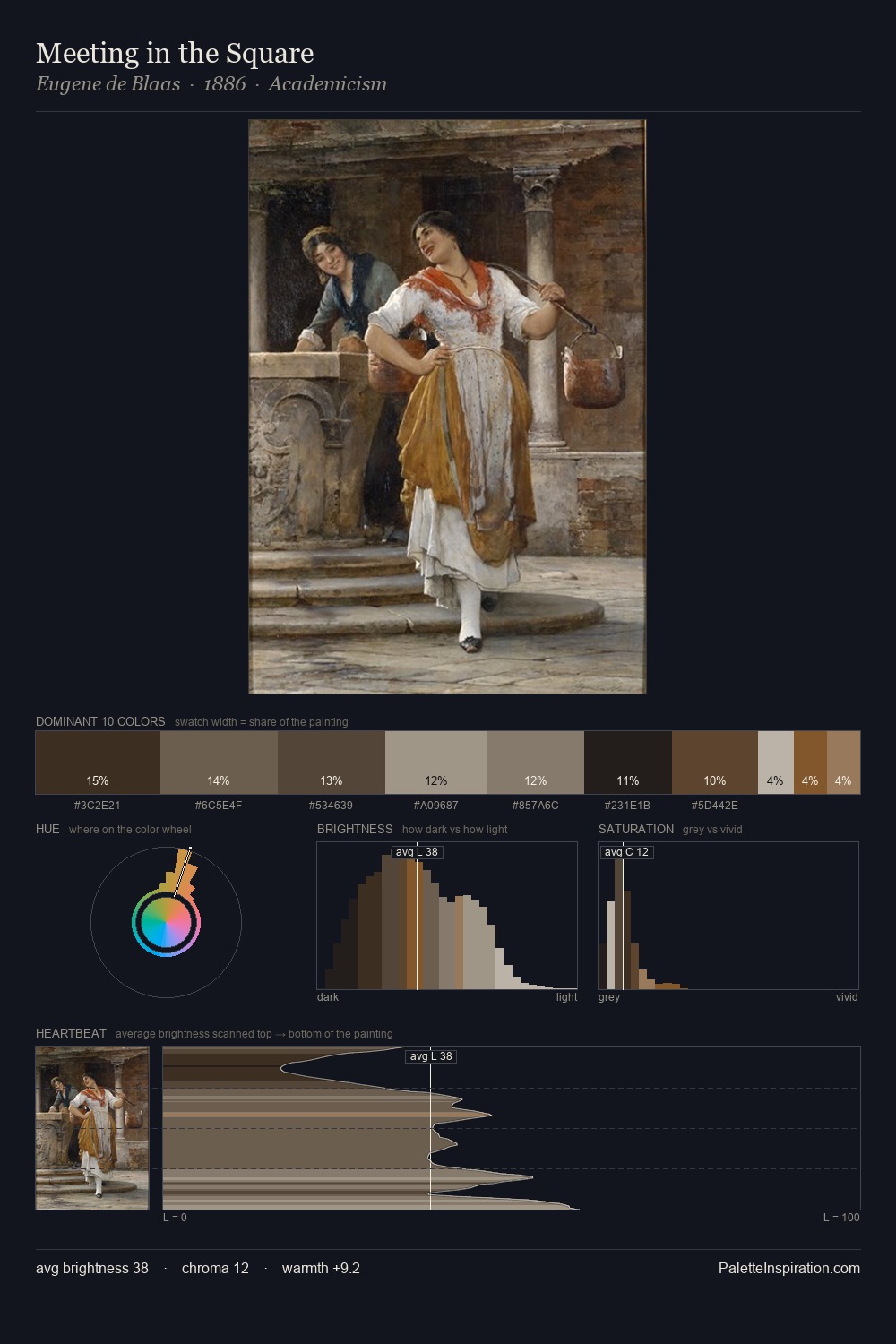The image size is (896, 1344).
Task: Click the hex code '#A09687'
Action: pos(436,806)
